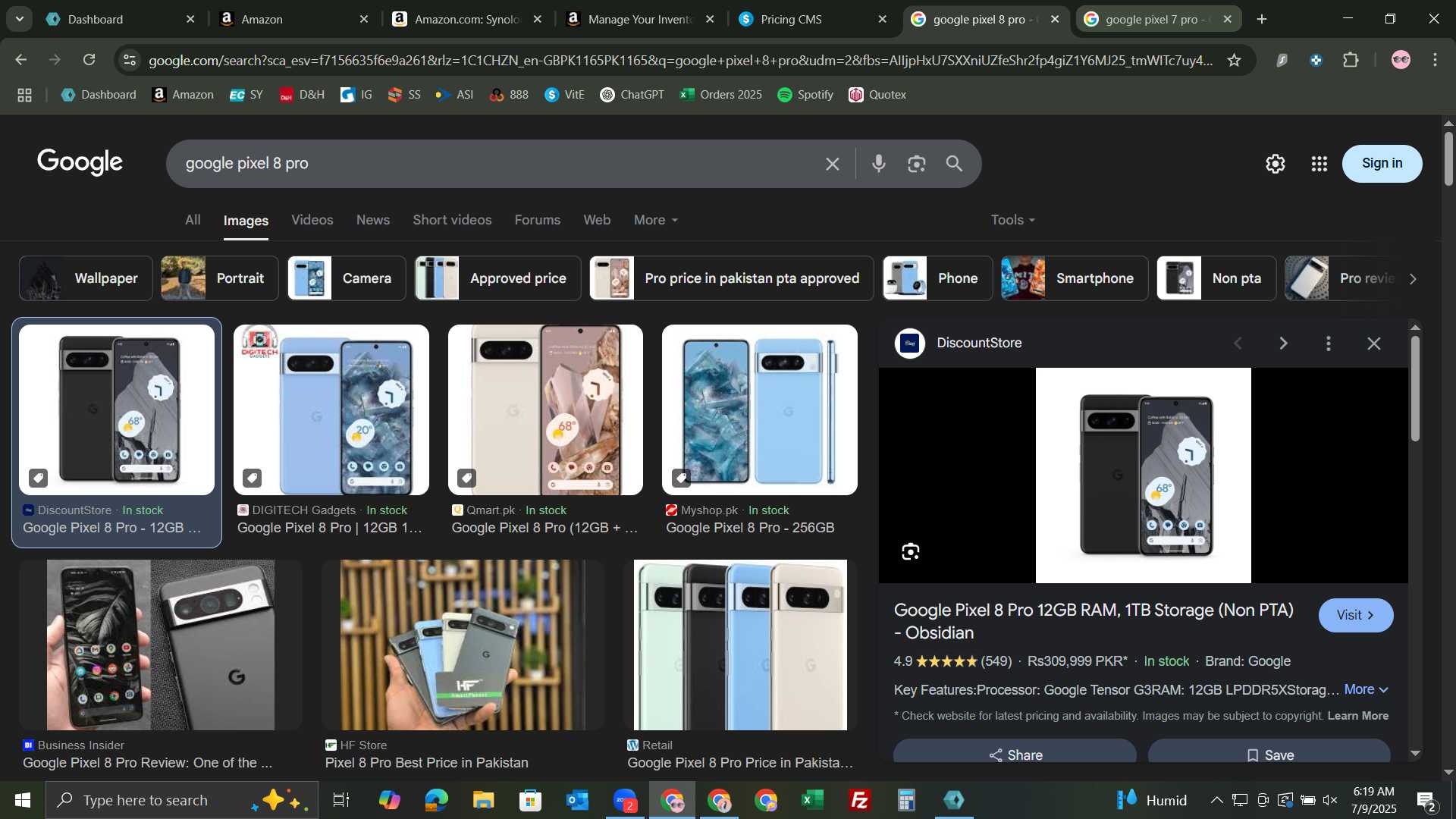Open File Explorer from taskbar
The width and height of the screenshot is (1456, 819).
pos(483,800)
